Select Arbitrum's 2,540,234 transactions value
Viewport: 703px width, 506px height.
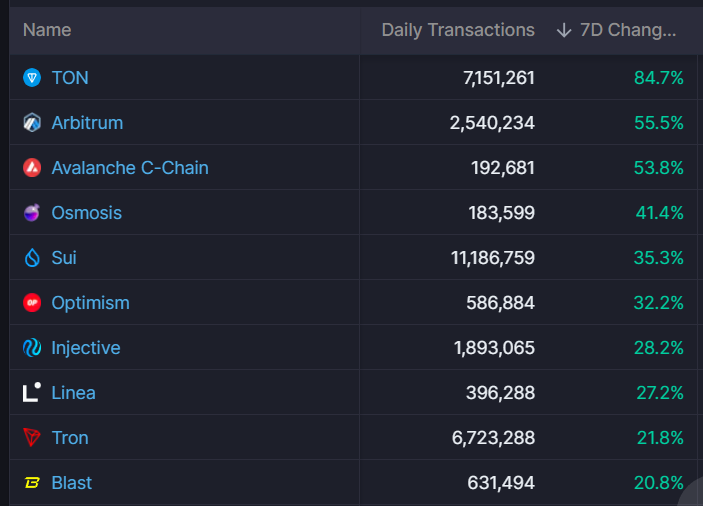[492, 123]
